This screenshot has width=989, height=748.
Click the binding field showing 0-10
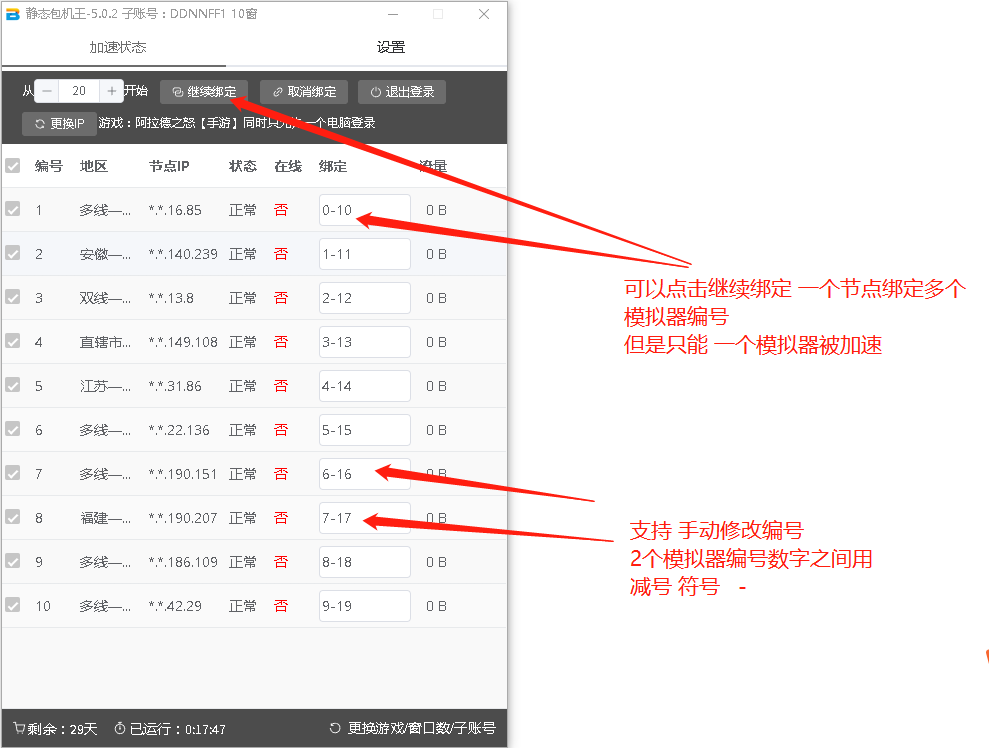tap(364, 210)
